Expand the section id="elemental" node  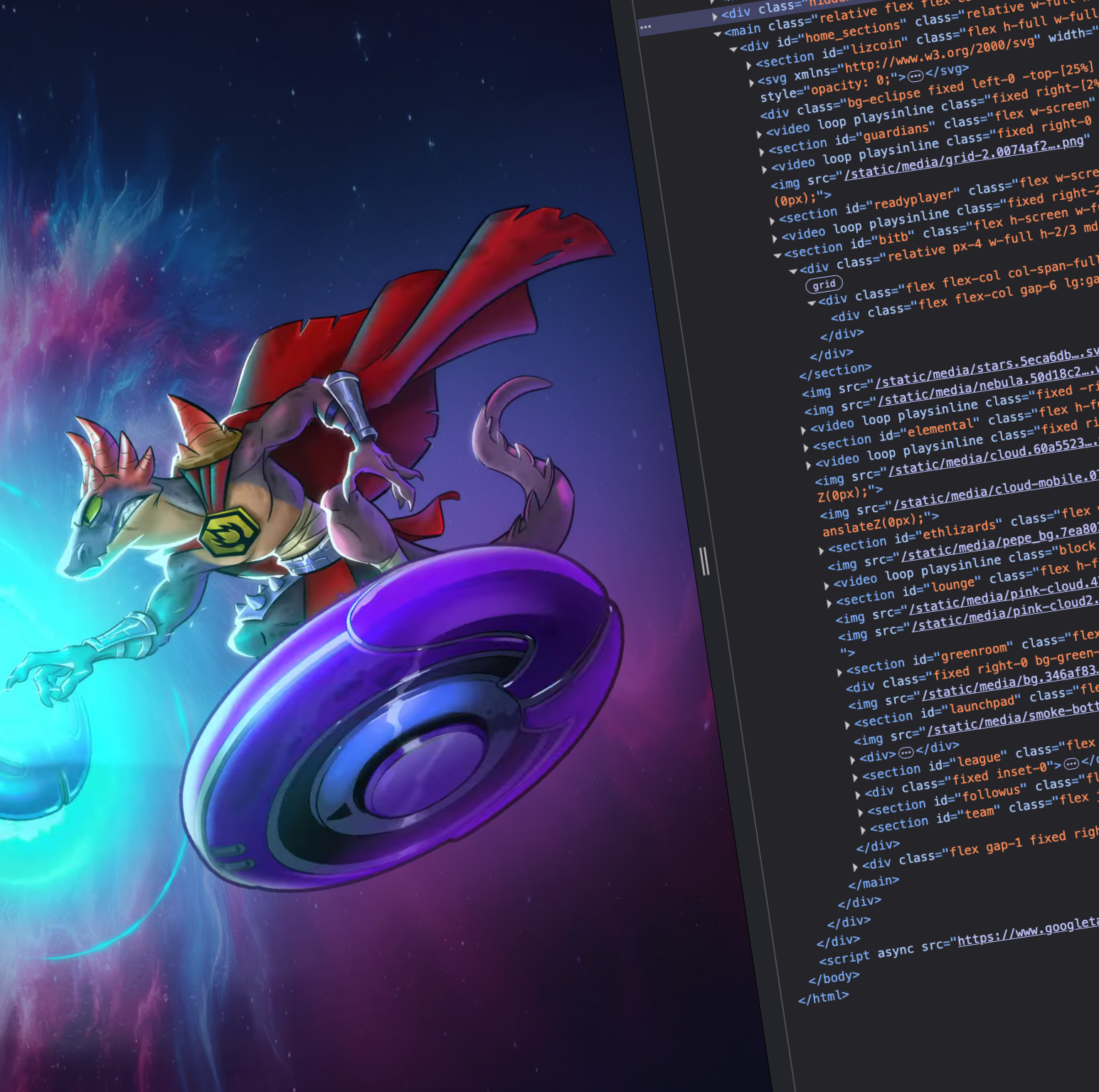click(x=806, y=447)
